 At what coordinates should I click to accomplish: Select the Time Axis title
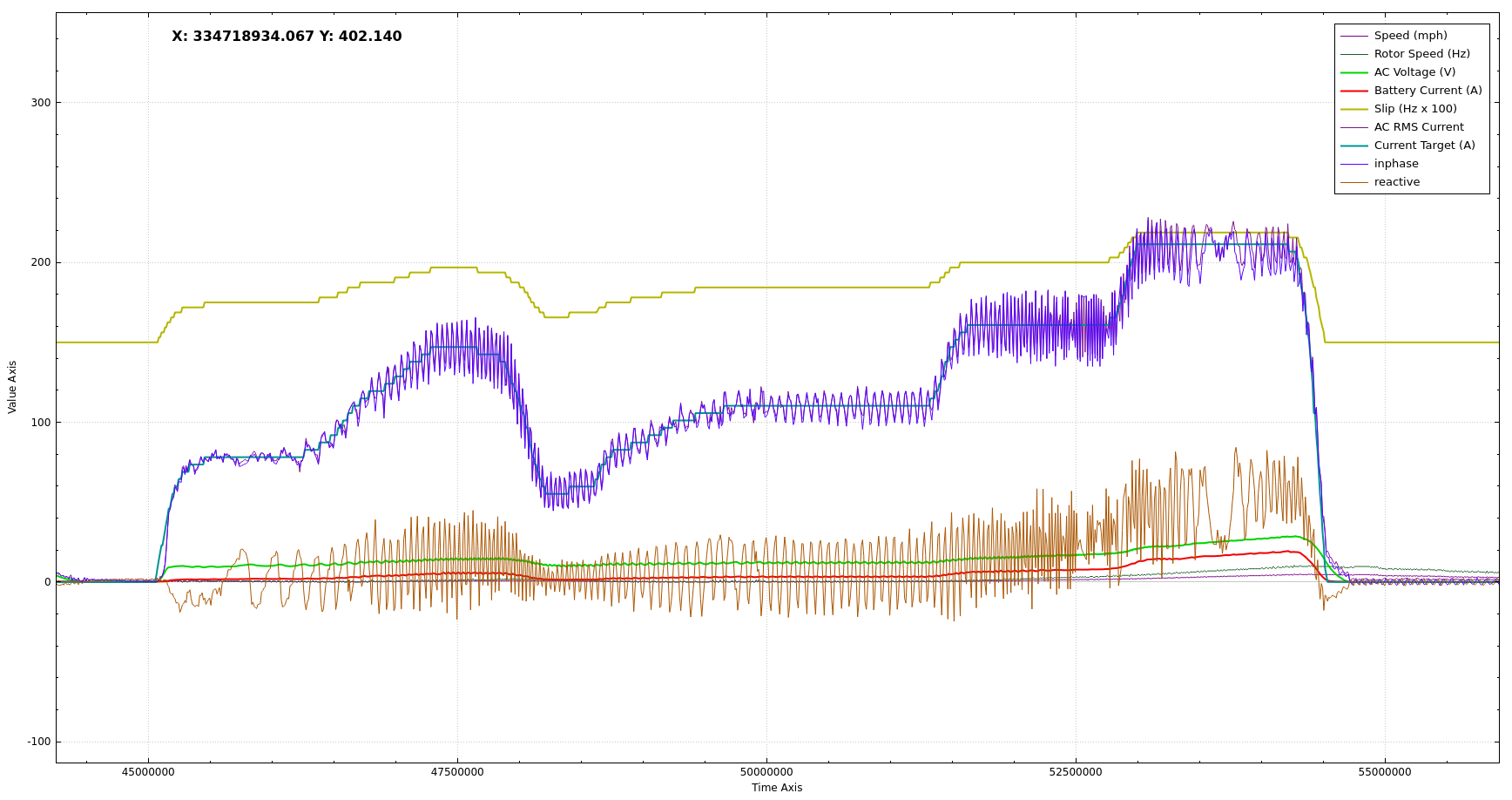[x=777, y=788]
